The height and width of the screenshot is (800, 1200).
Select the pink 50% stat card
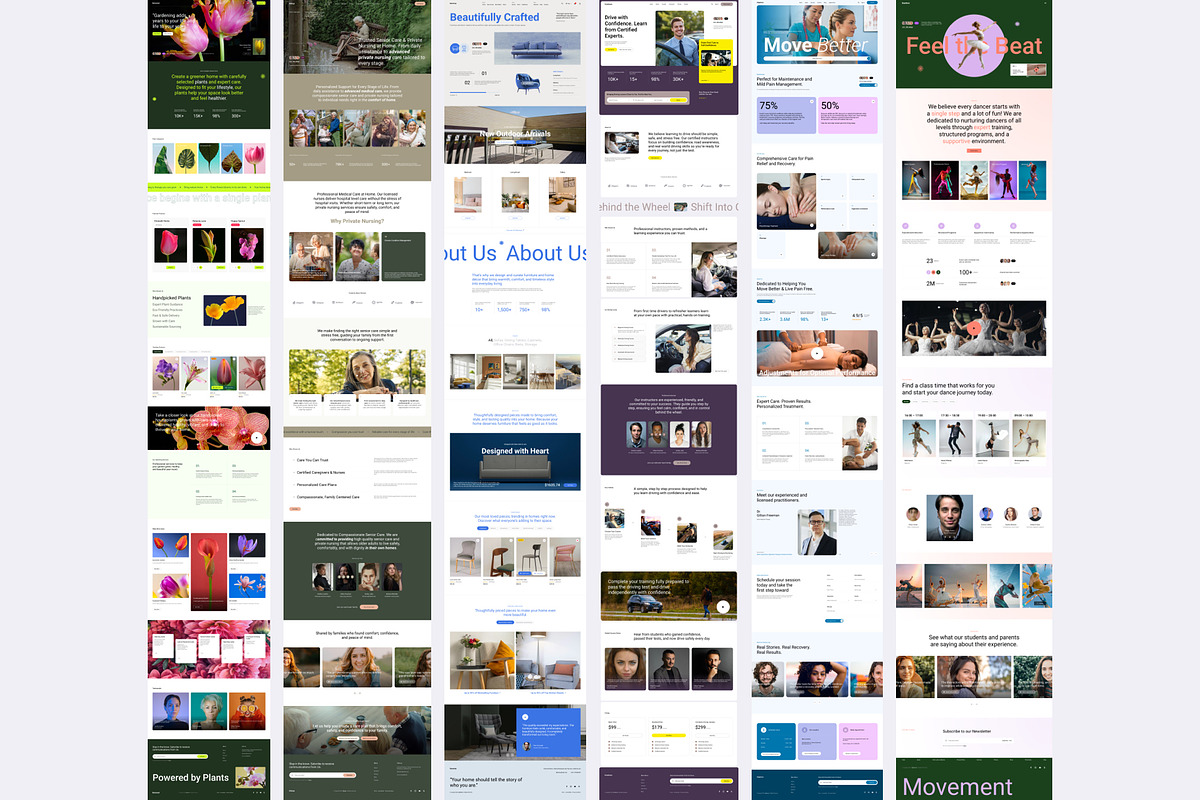coord(848,115)
